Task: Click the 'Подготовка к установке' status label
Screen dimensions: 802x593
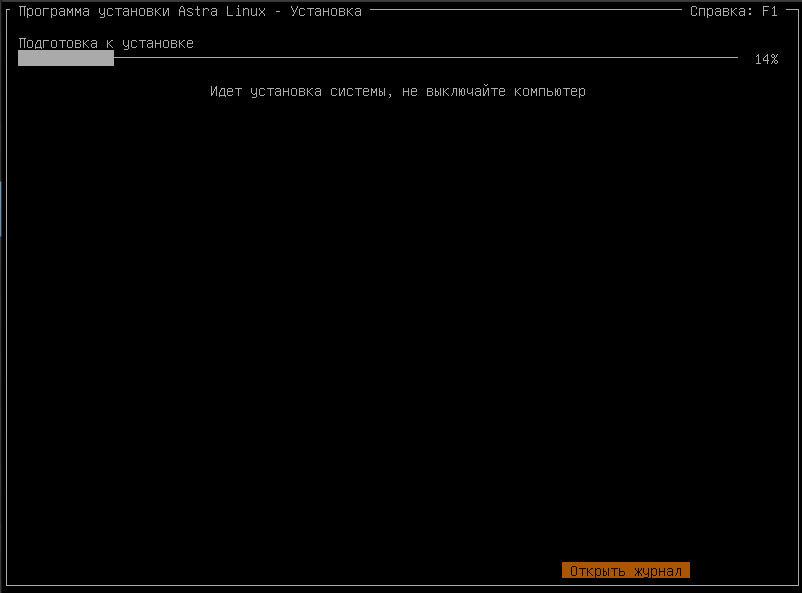Action: [x=106, y=43]
